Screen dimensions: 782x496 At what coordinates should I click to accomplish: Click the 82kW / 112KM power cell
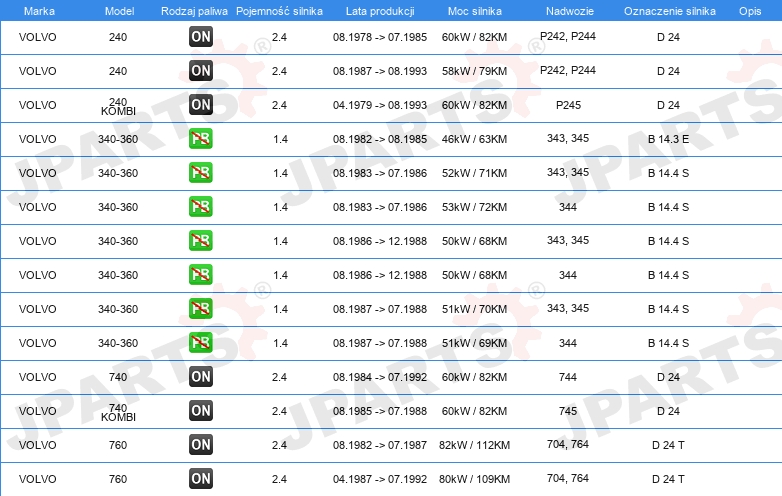474,445
